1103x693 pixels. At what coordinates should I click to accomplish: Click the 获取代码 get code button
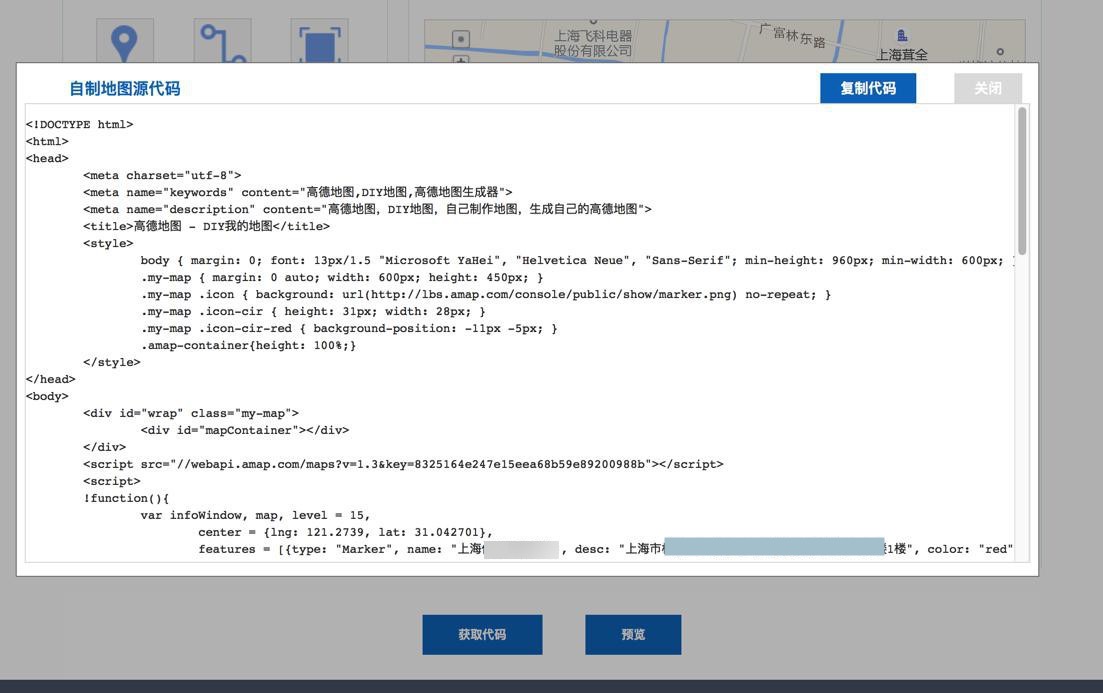pyautogui.click(x=482, y=635)
